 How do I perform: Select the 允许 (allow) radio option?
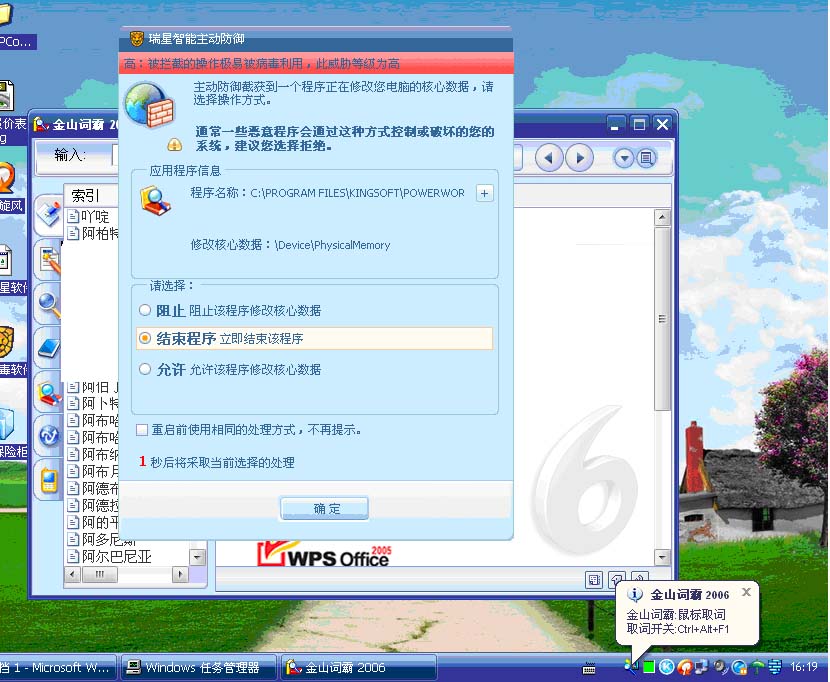pyautogui.click(x=145, y=369)
